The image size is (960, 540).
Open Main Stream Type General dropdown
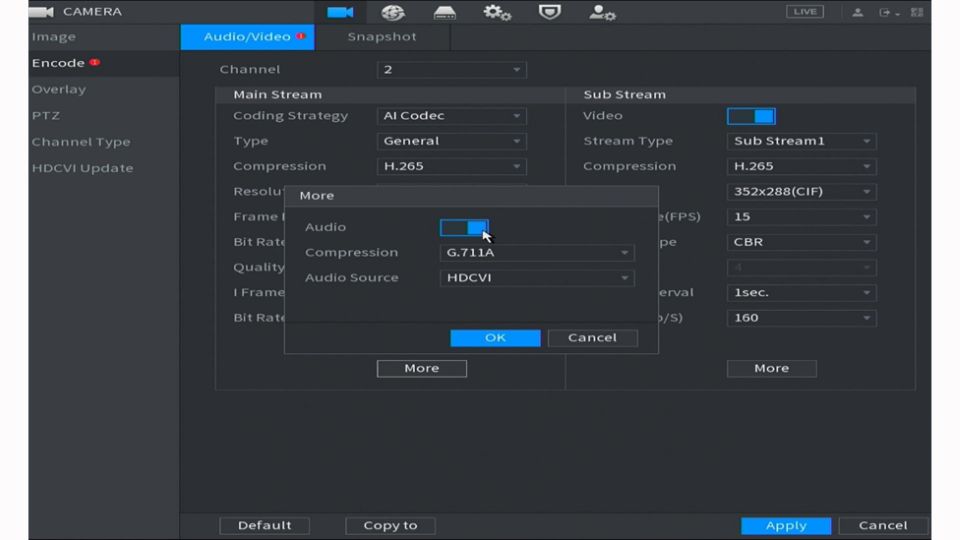point(451,141)
